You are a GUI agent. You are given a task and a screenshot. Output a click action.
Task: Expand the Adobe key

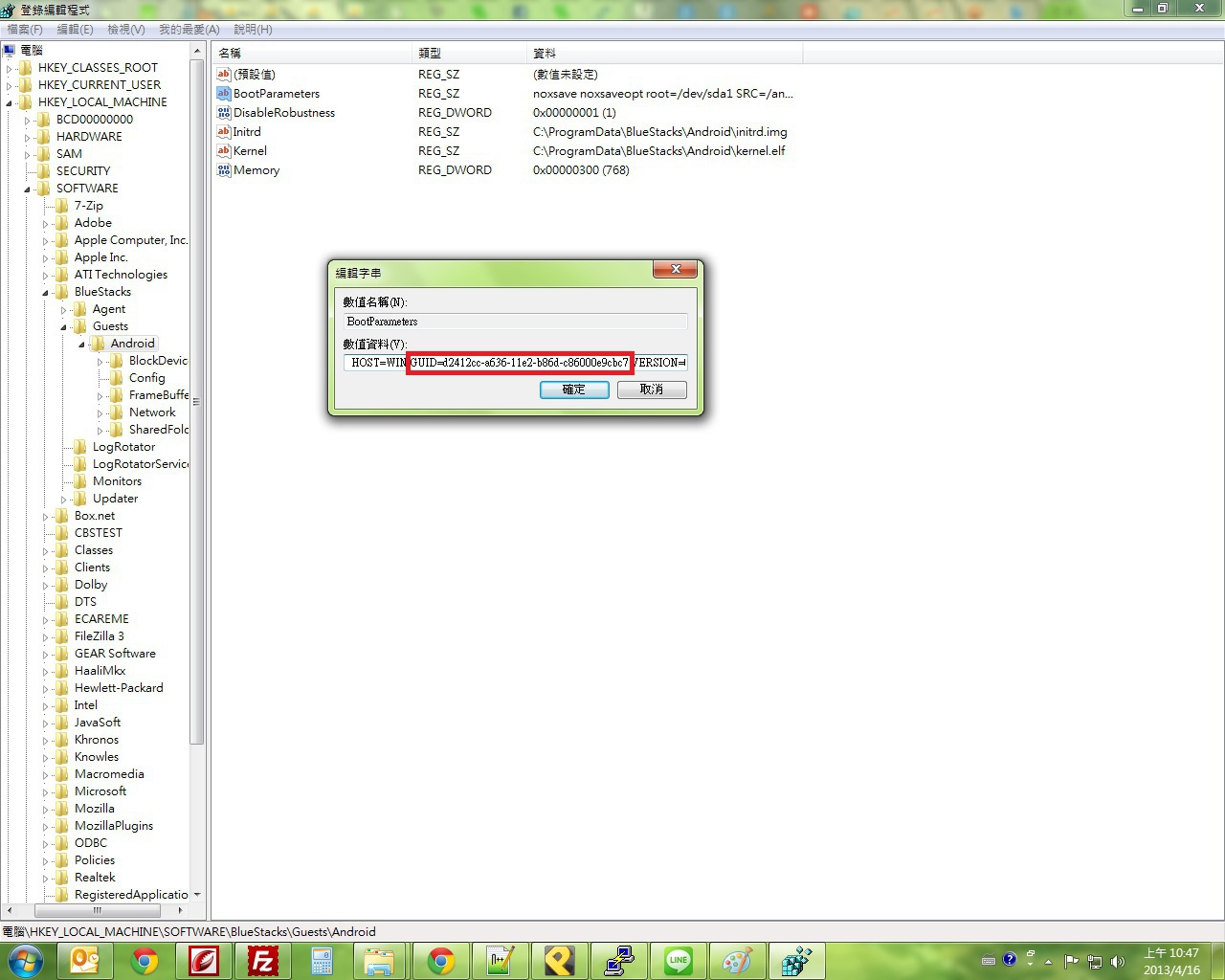[x=46, y=223]
